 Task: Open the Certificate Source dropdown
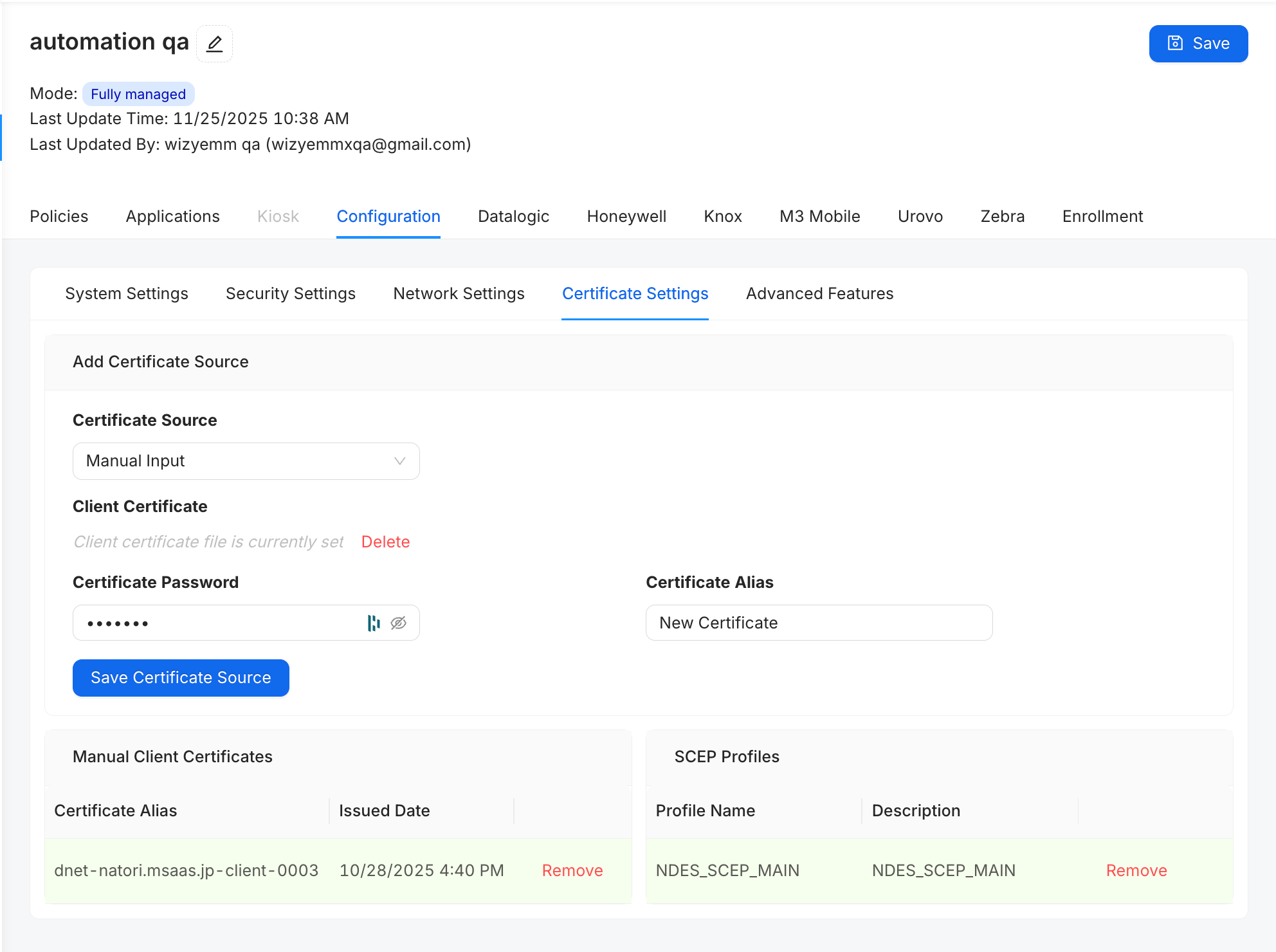point(246,461)
